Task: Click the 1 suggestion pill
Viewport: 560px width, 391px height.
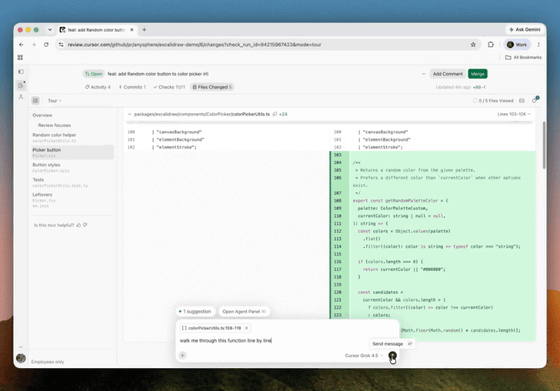Action: point(195,311)
